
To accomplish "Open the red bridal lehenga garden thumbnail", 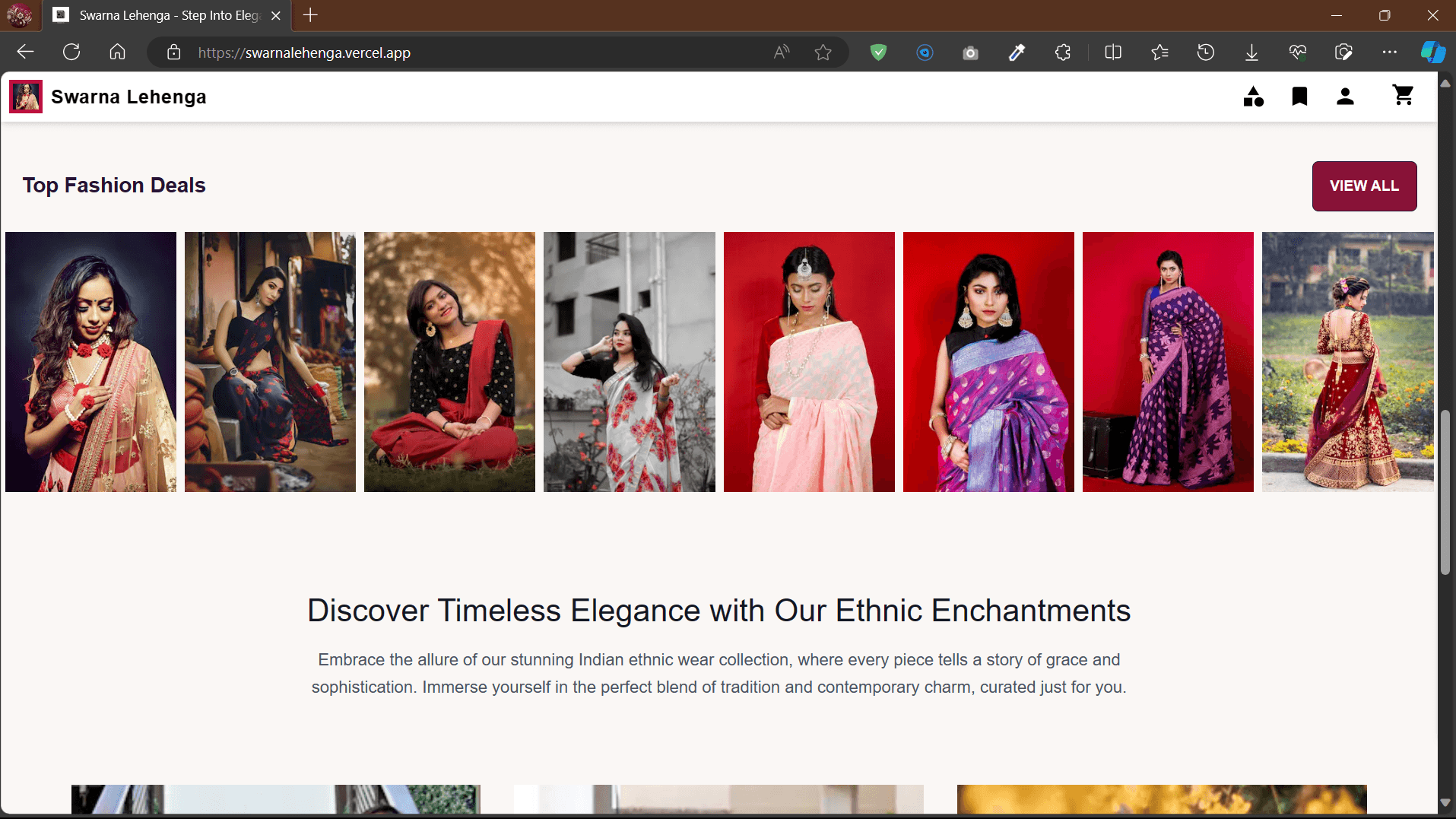I will 1347,362.
